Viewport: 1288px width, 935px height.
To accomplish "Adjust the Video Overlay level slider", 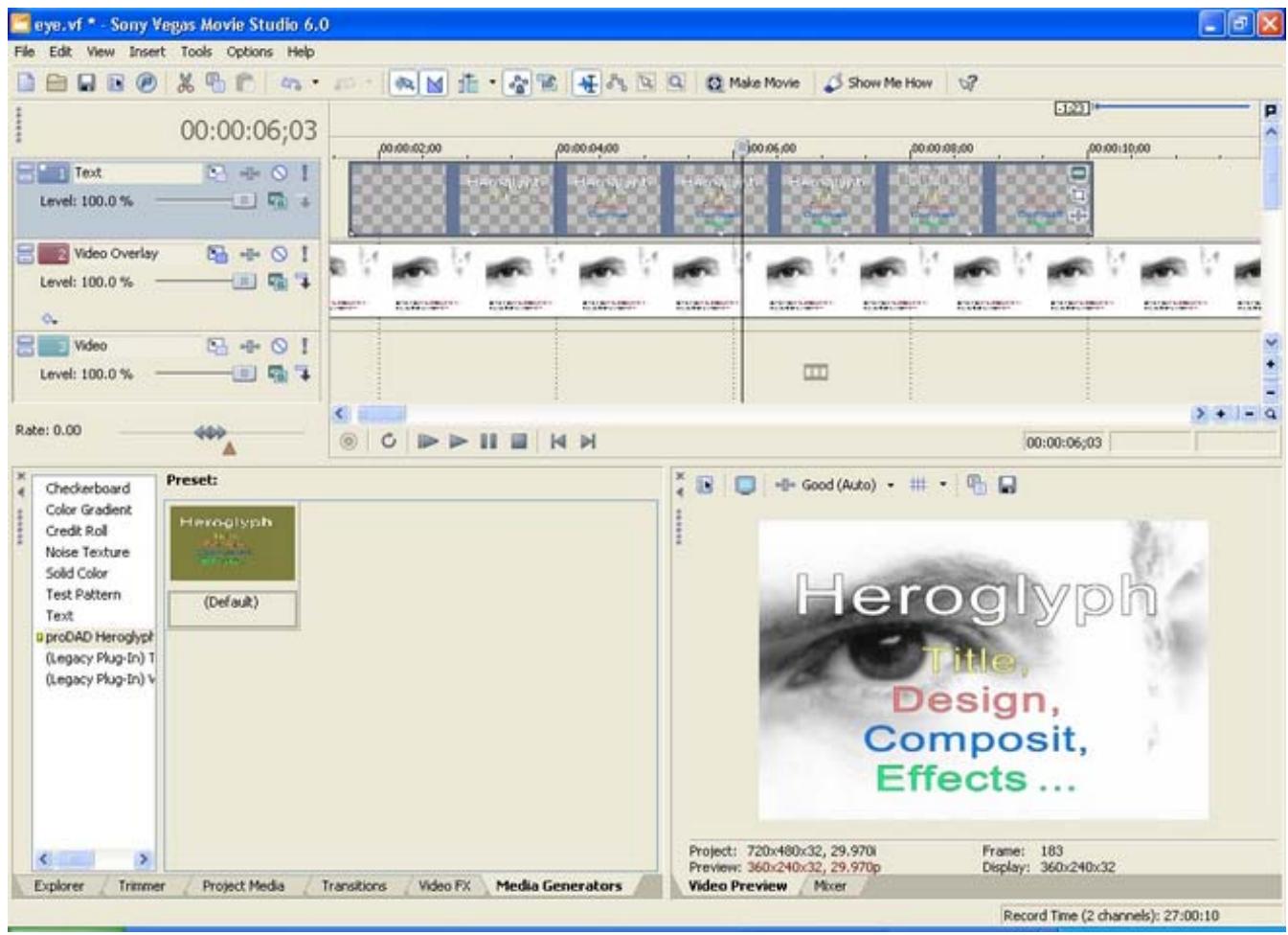I will point(244,282).
